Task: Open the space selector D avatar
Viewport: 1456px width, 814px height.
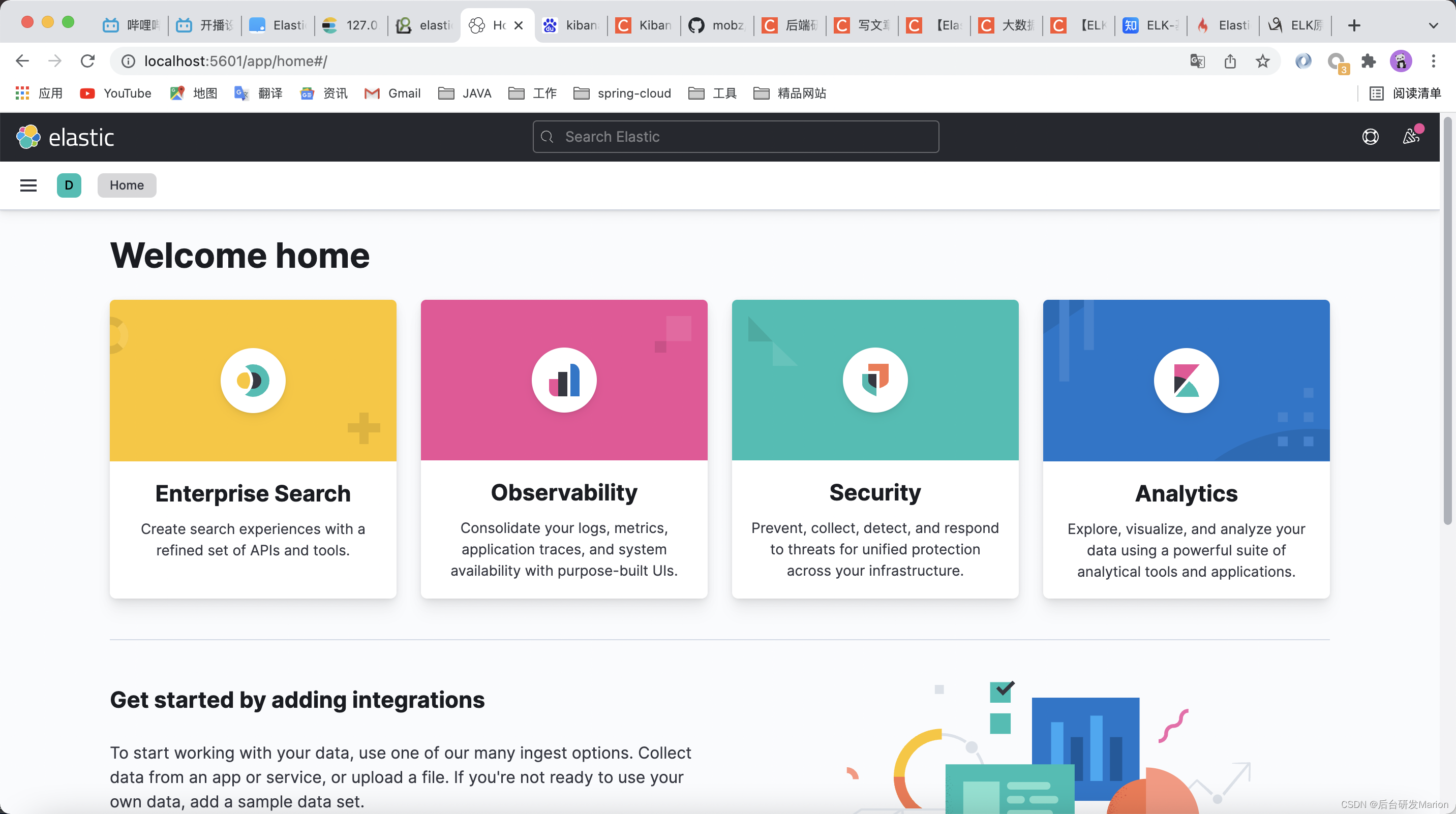Action: click(x=69, y=185)
